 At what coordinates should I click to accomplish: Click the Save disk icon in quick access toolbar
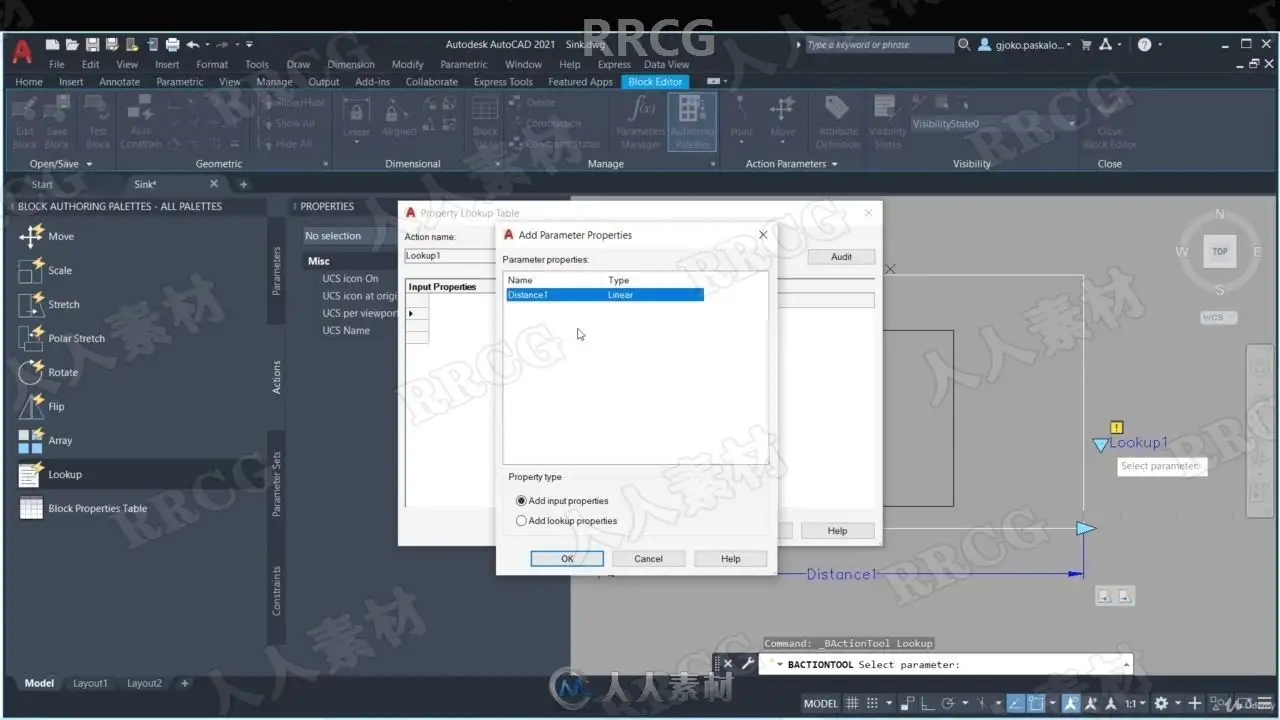(x=92, y=44)
